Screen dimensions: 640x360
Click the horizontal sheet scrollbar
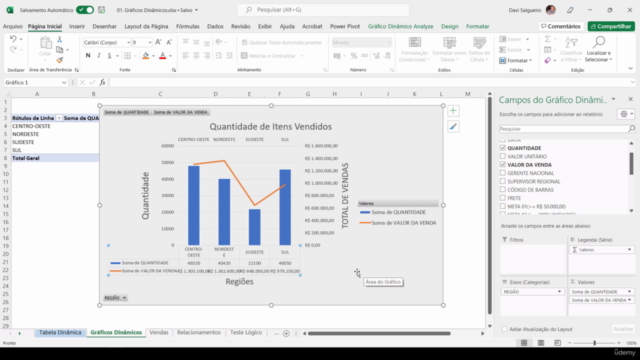379,333
